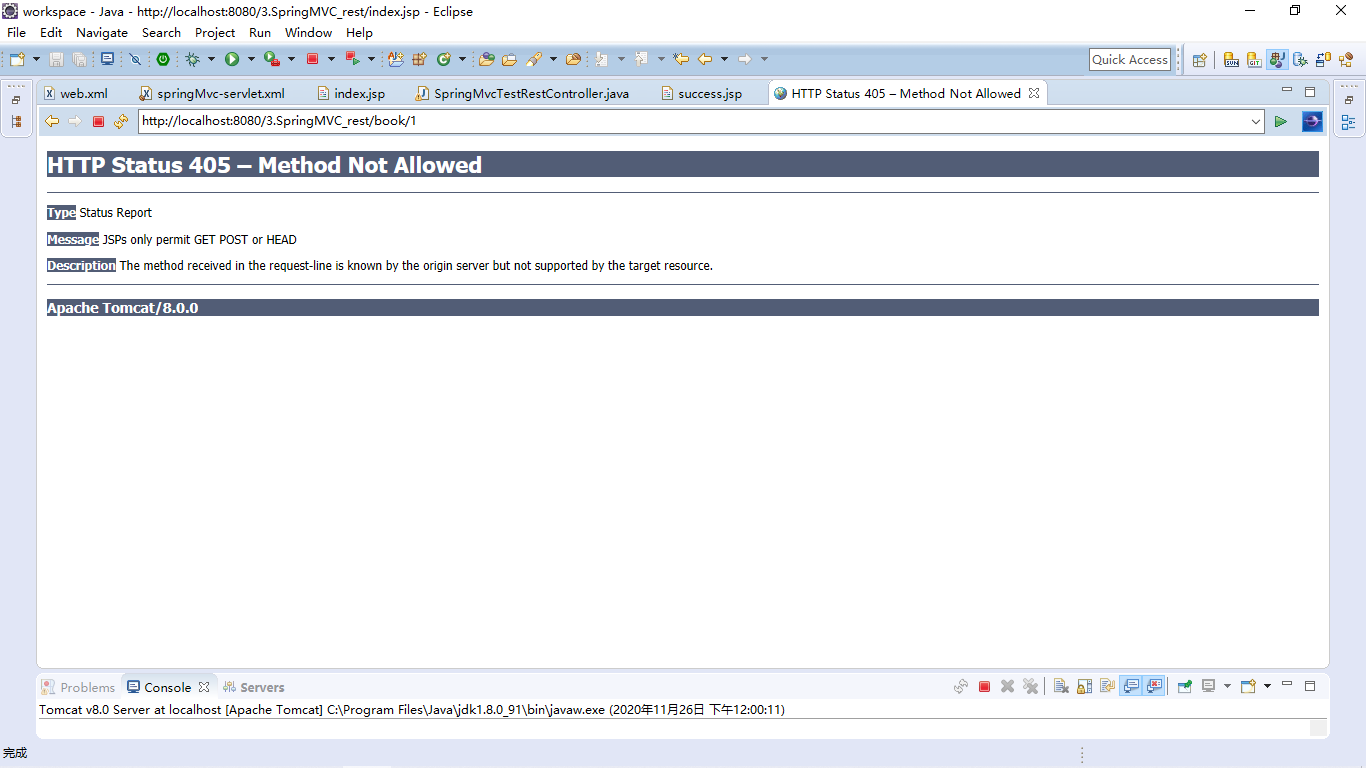Toggle Show Console on standard output change
The height and width of the screenshot is (768, 1366).
pyautogui.click(x=1131, y=687)
